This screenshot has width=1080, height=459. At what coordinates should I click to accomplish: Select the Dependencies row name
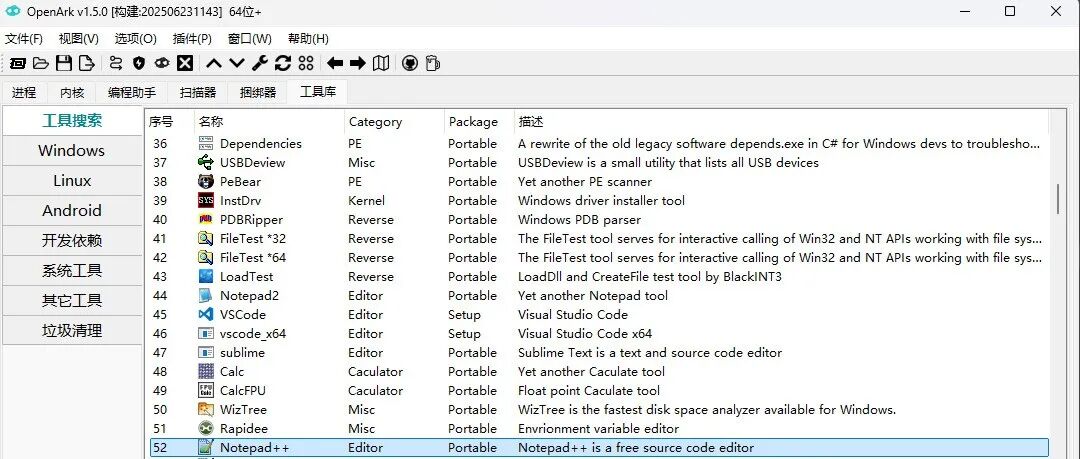pyautogui.click(x=260, y=143)
